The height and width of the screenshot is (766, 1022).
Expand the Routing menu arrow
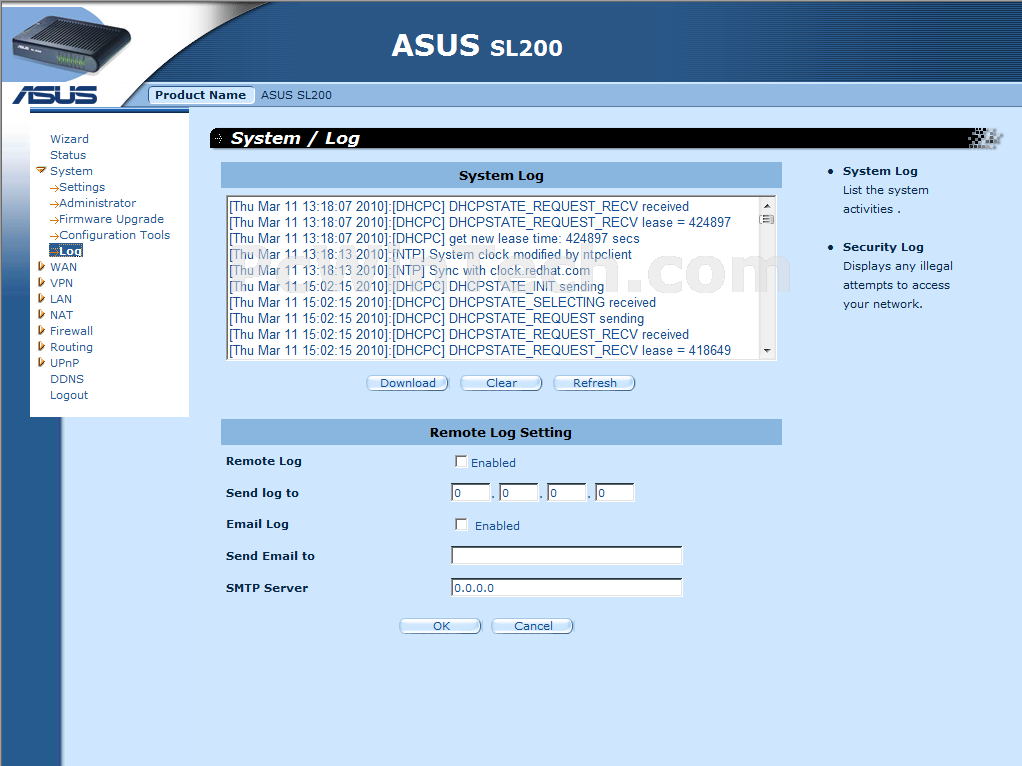click(x=41, y=347)
